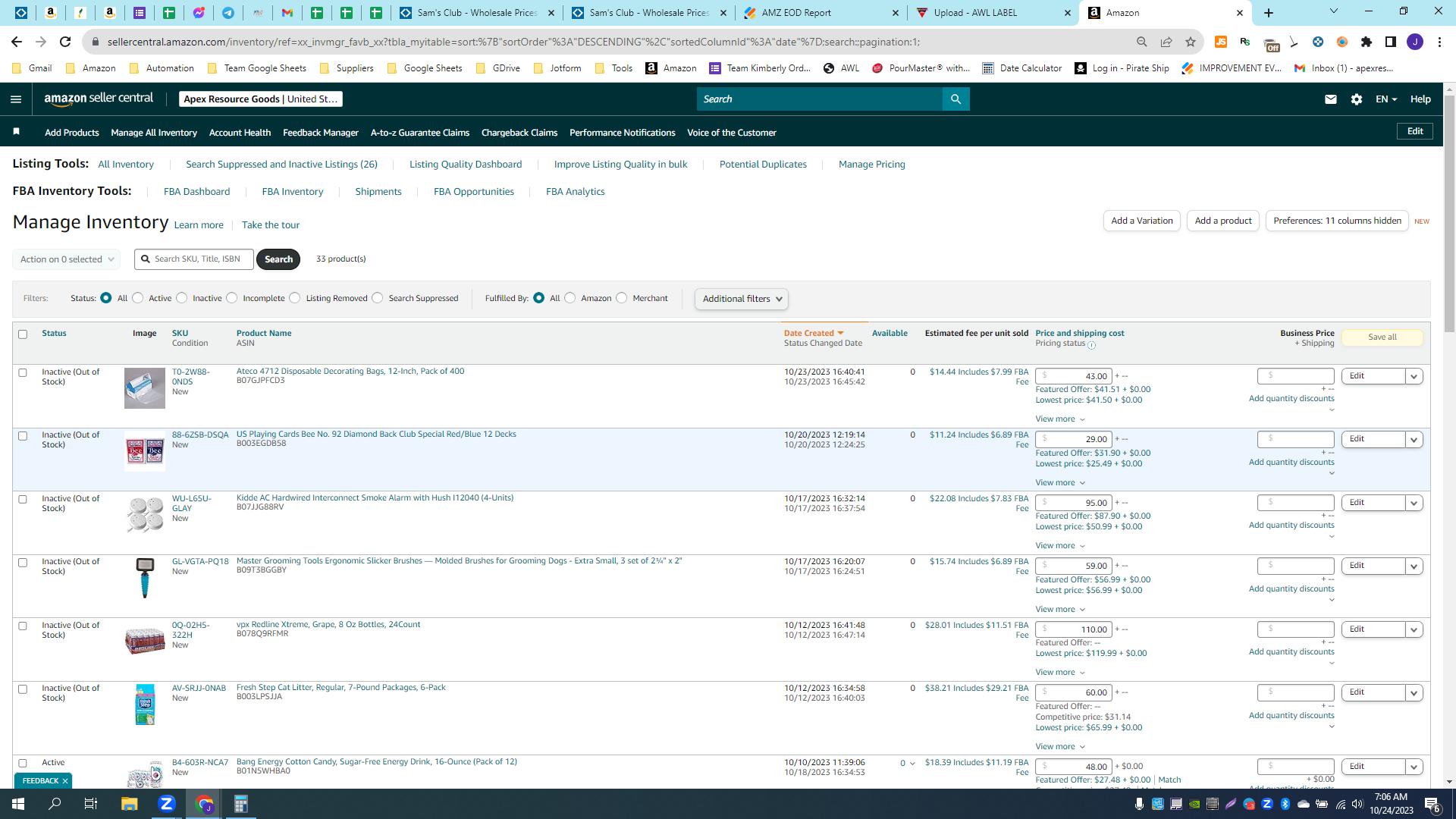The width and height of the screenshot is (1456, 819).
Task: Switch to the AMZ EOD Report tab
Action: (x=822, y=13)
